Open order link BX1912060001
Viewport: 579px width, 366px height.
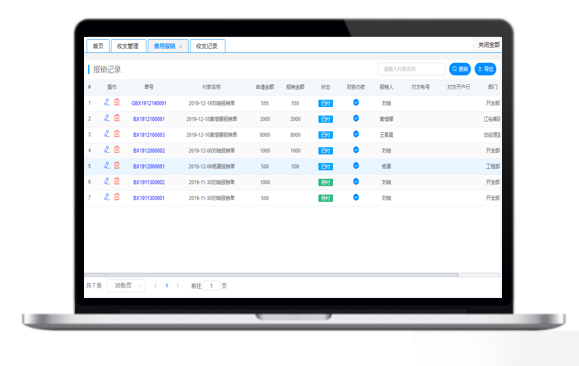point(149,167)
